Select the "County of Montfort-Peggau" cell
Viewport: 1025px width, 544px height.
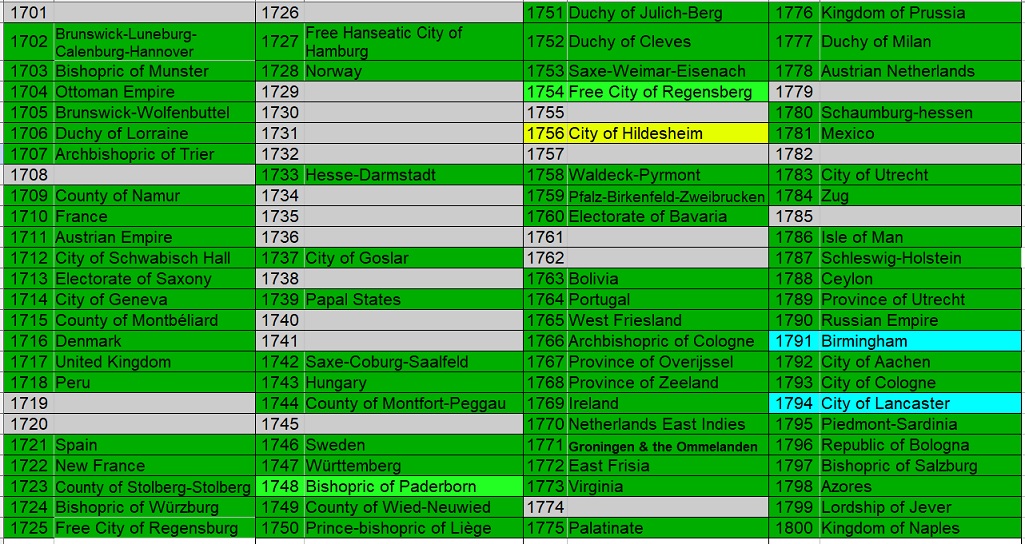[413, 403]
